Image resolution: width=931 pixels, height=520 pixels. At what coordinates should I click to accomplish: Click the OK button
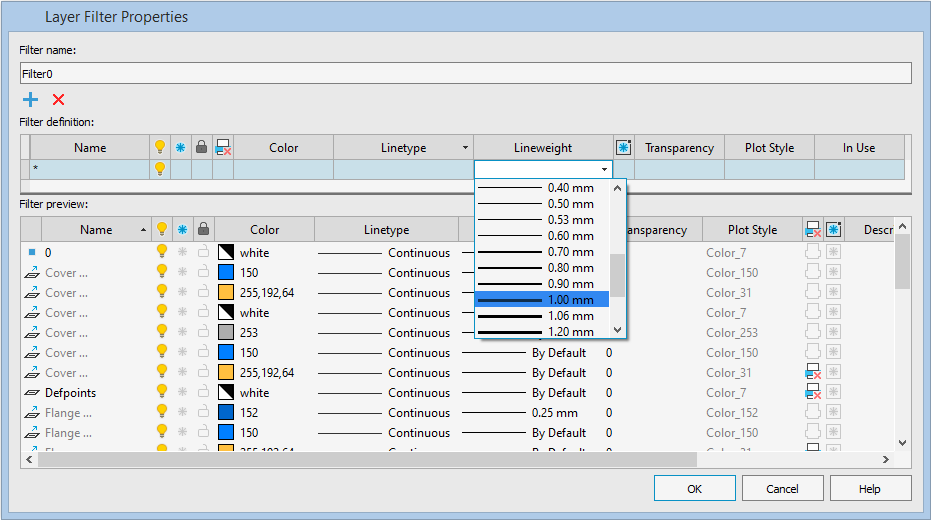[694, 488]
